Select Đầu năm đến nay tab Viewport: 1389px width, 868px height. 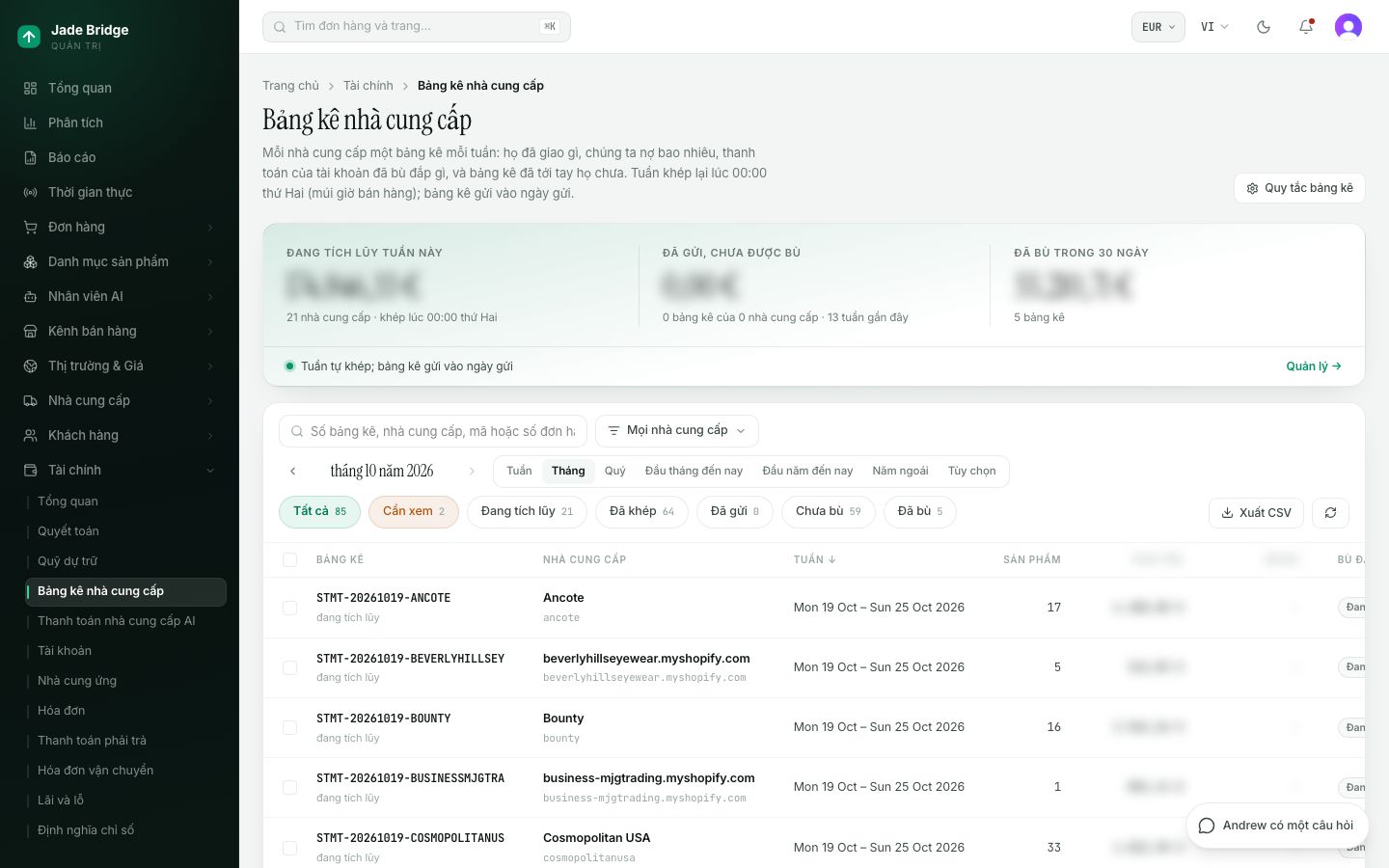point(807,471)
